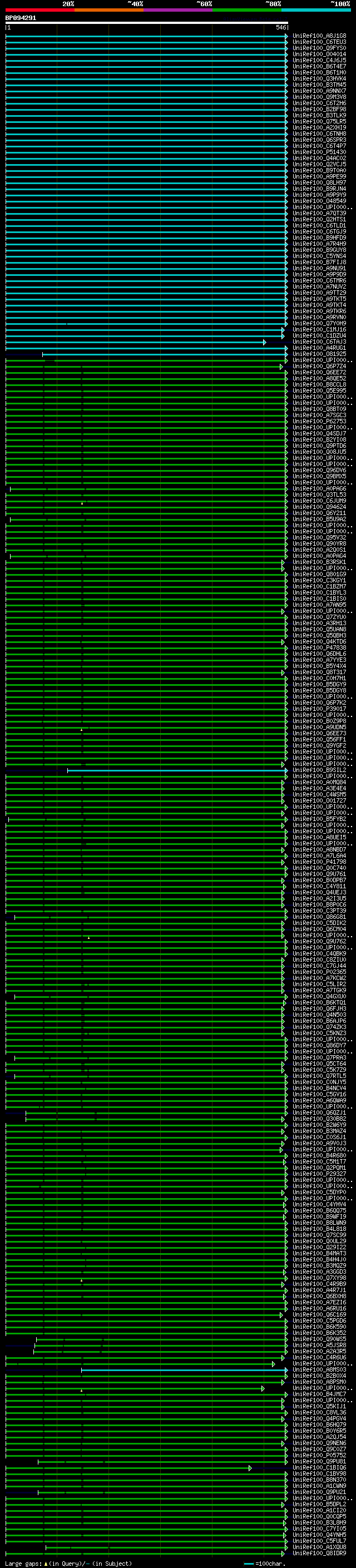
Task: Click the cyan ~100% identity legend segment
Action: [x=317, y=10]
